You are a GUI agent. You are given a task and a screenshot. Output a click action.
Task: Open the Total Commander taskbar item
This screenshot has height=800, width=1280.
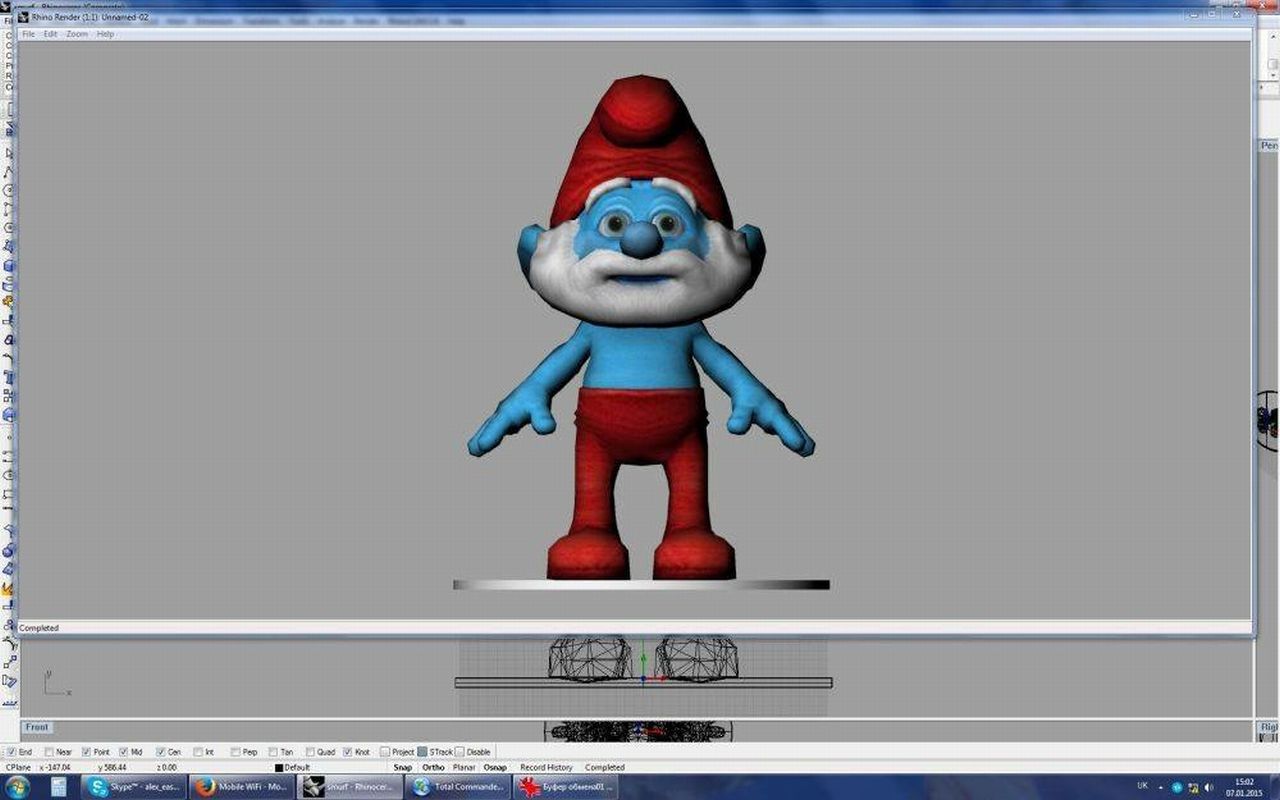coord(459,787)
